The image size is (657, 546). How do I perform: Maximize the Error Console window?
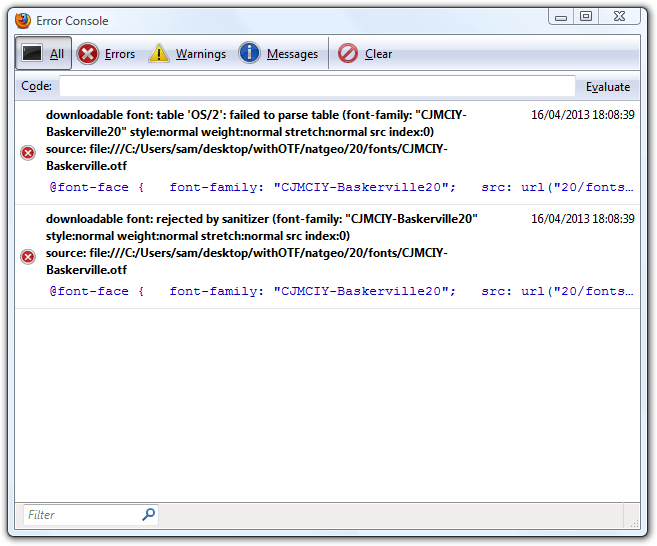pyautogui.click(x=586, y=16)
